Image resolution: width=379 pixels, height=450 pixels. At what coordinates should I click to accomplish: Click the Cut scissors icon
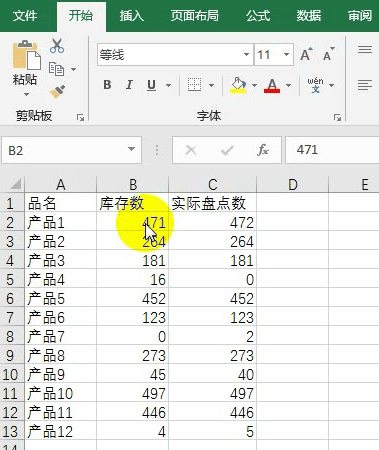(x=57, y=46)
